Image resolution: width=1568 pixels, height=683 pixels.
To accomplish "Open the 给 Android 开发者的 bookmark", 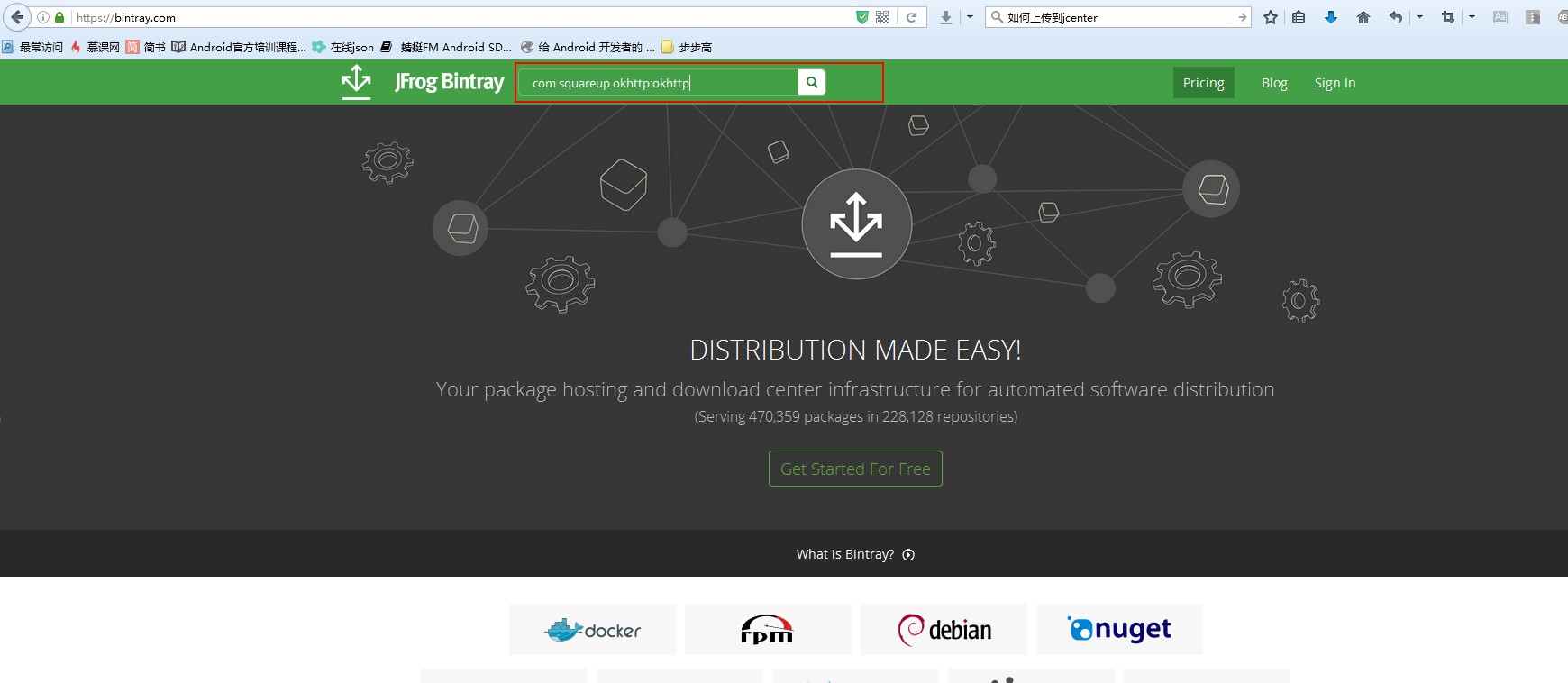I will click(x=588, y=47).
